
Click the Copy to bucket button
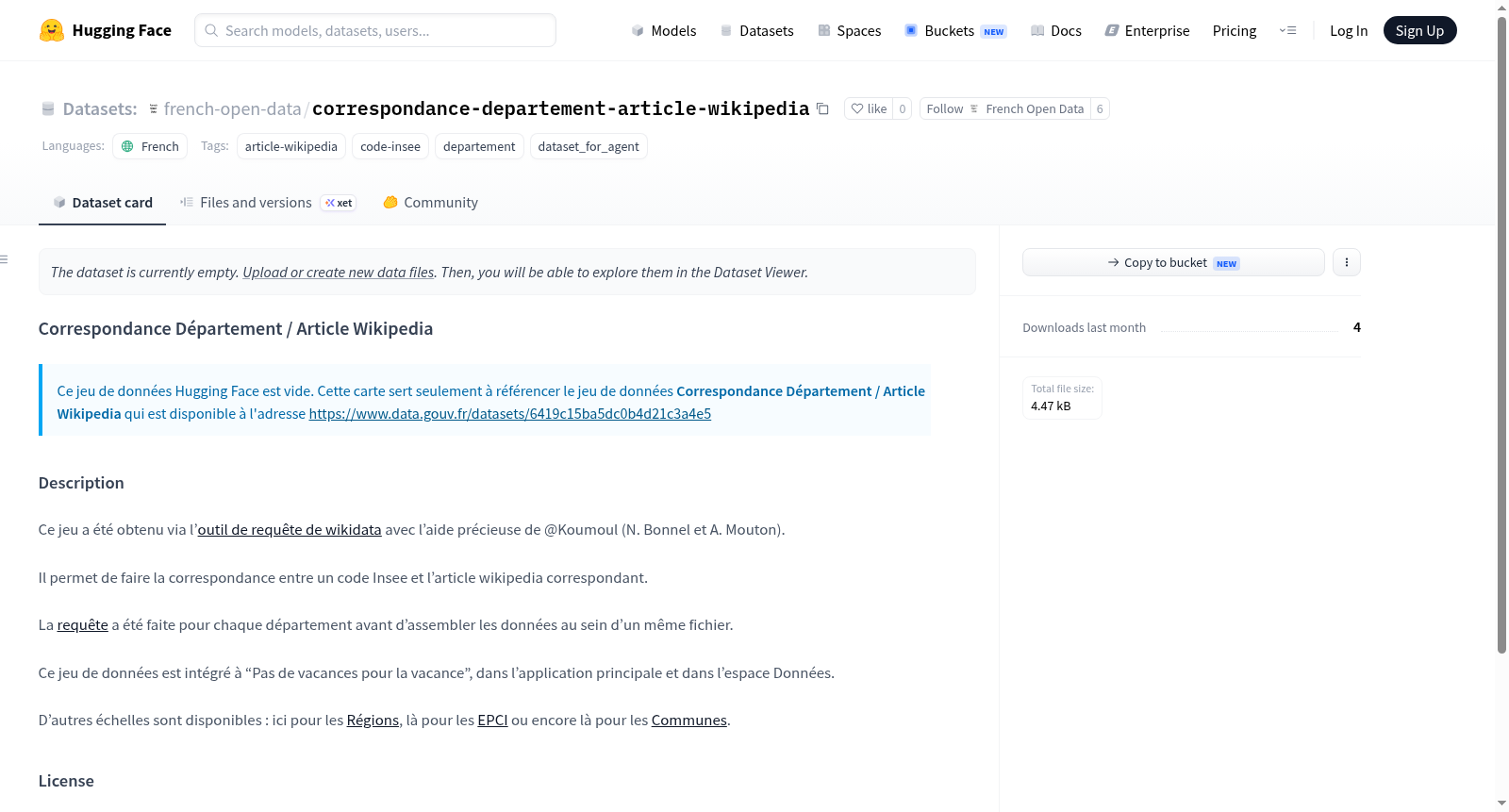[x=1173, y=262]
